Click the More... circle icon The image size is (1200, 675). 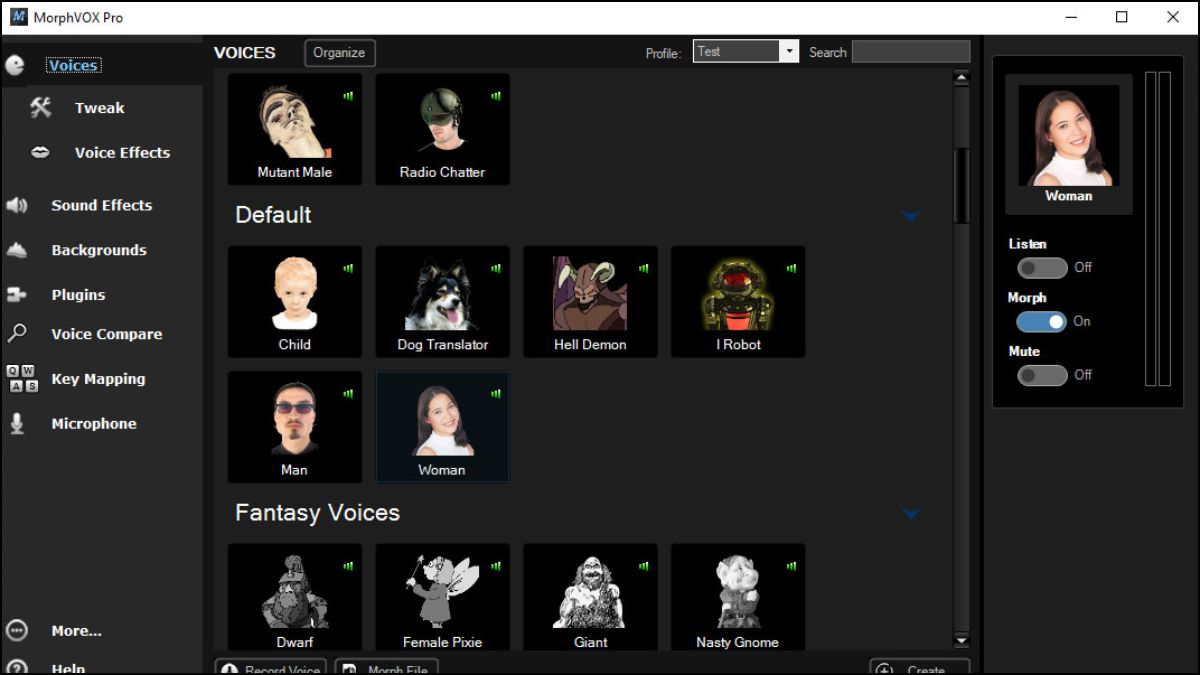(x=17, y=631)
